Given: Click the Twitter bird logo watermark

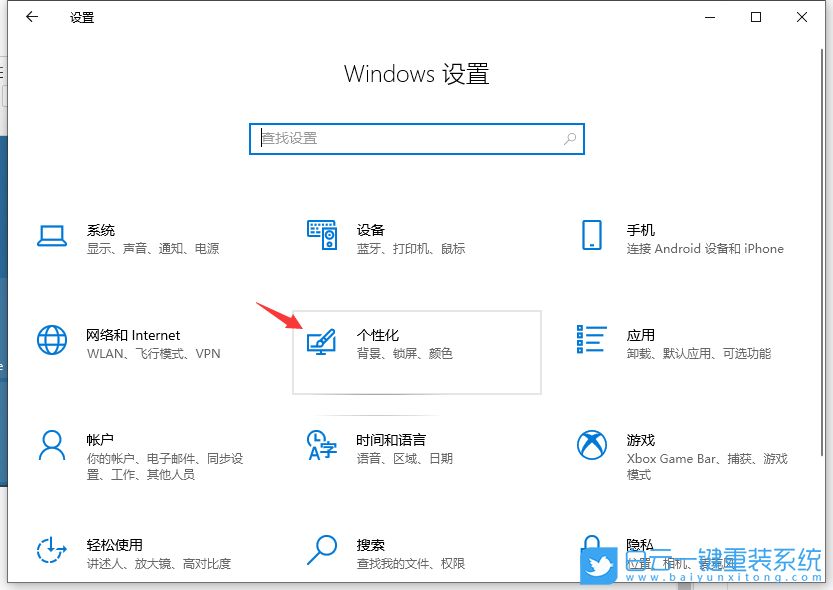Looking at the screenshot, I should [599, 565].
